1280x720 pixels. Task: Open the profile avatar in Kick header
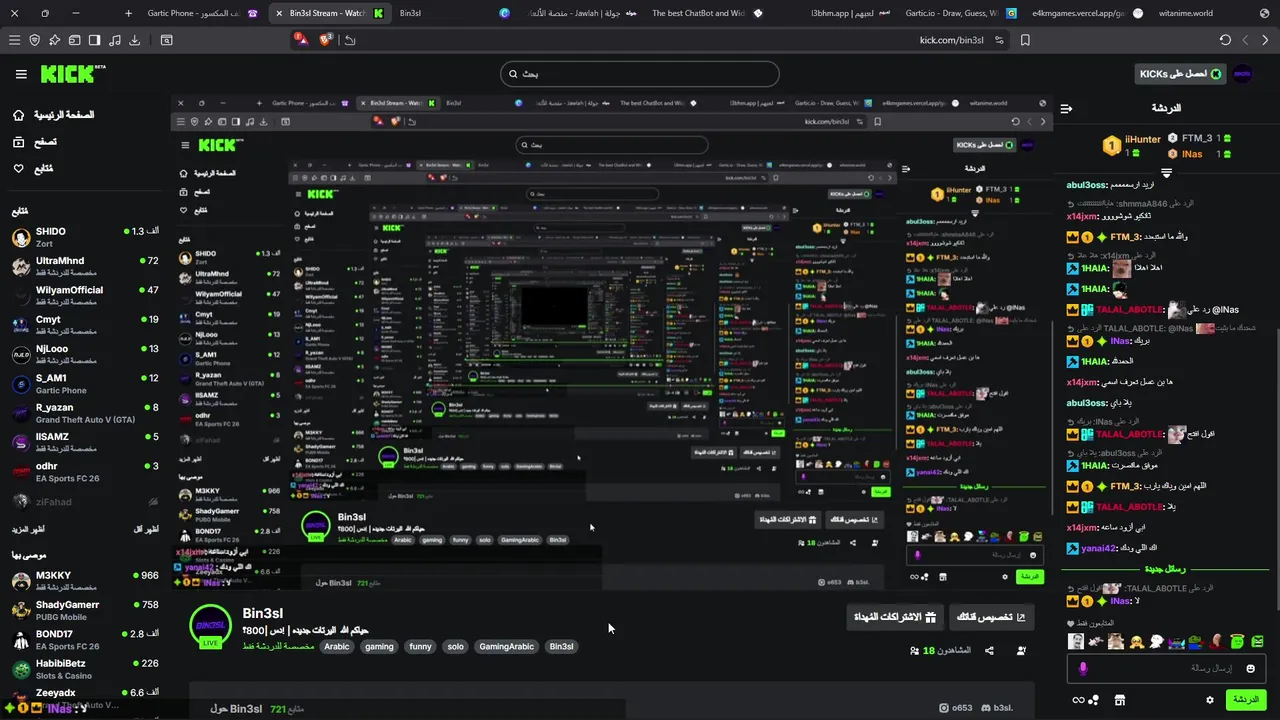(x=1243, y=74)
